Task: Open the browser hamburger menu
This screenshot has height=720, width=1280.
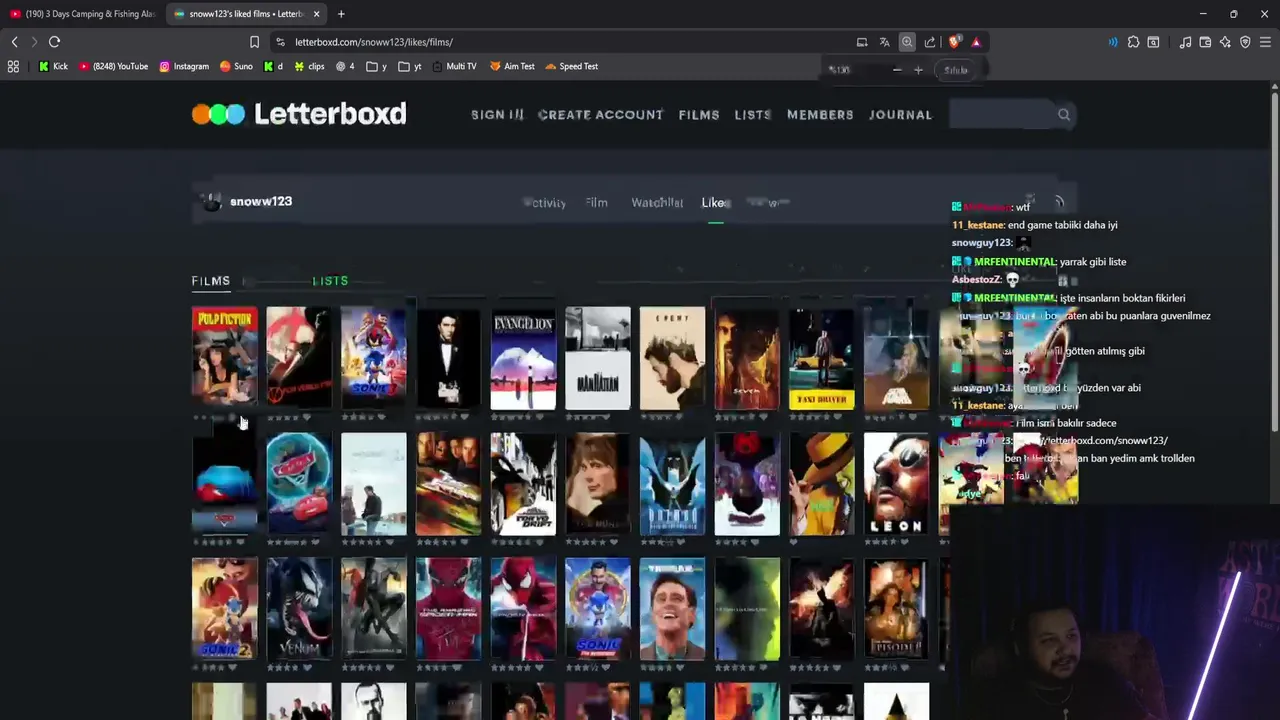Action: coord(1265,42)
